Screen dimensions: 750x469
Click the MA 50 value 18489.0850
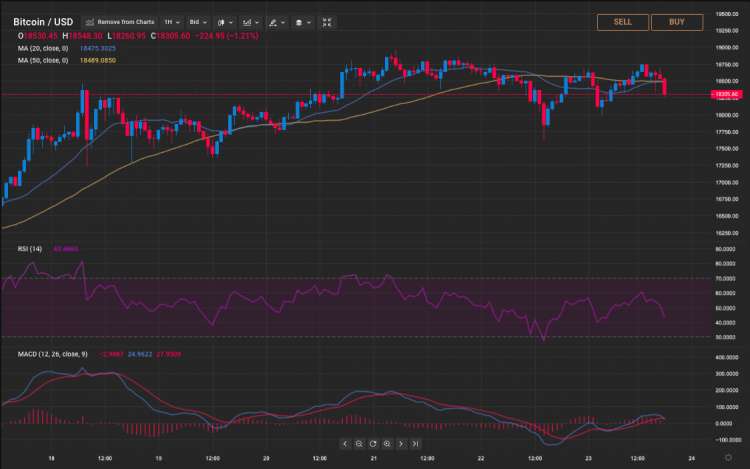tap(98, 60)
